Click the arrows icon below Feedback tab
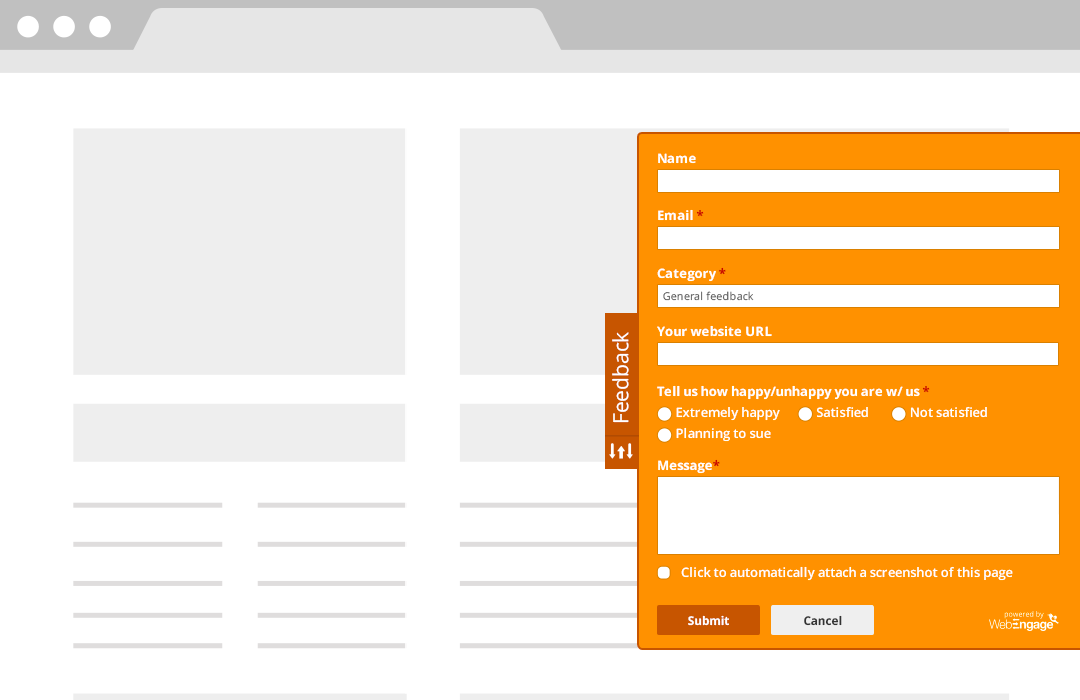Viewport: 1080px width, 700px height. pos(621,452)
